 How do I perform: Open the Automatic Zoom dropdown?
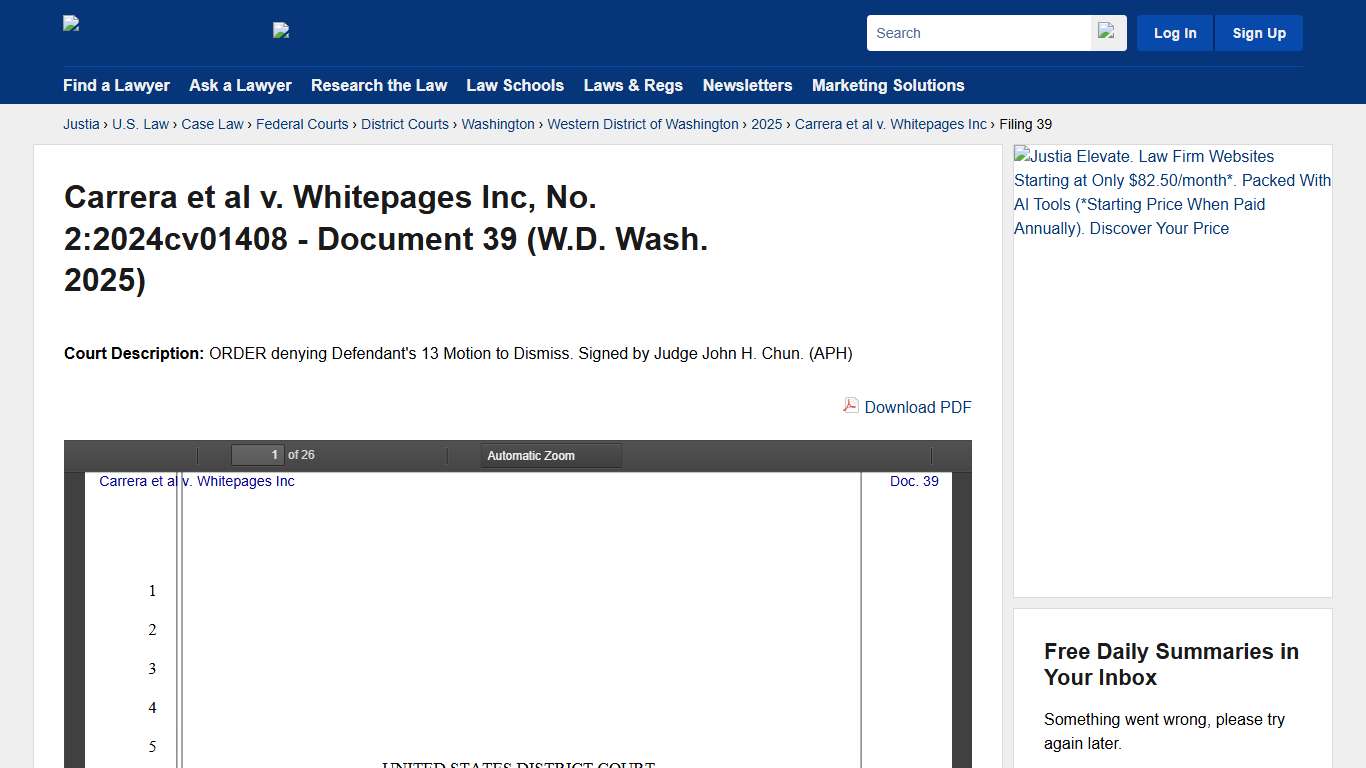tap(549, 455)
